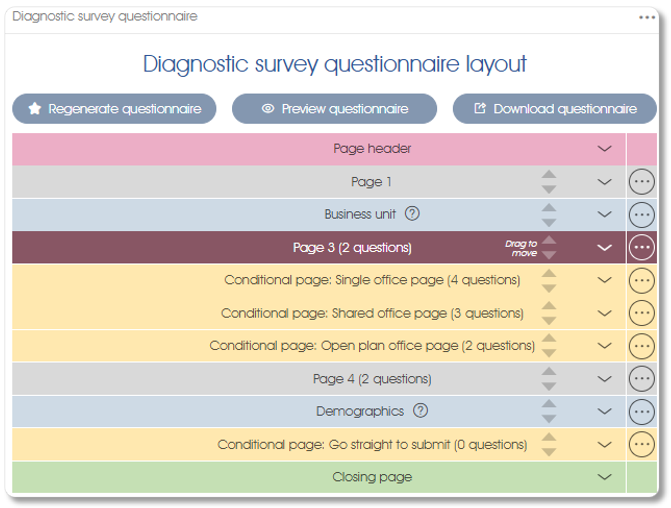Move Page 4 down with the down arrow
The width and height of the screenshot is (671, 508).
click(x=549, y=386)
